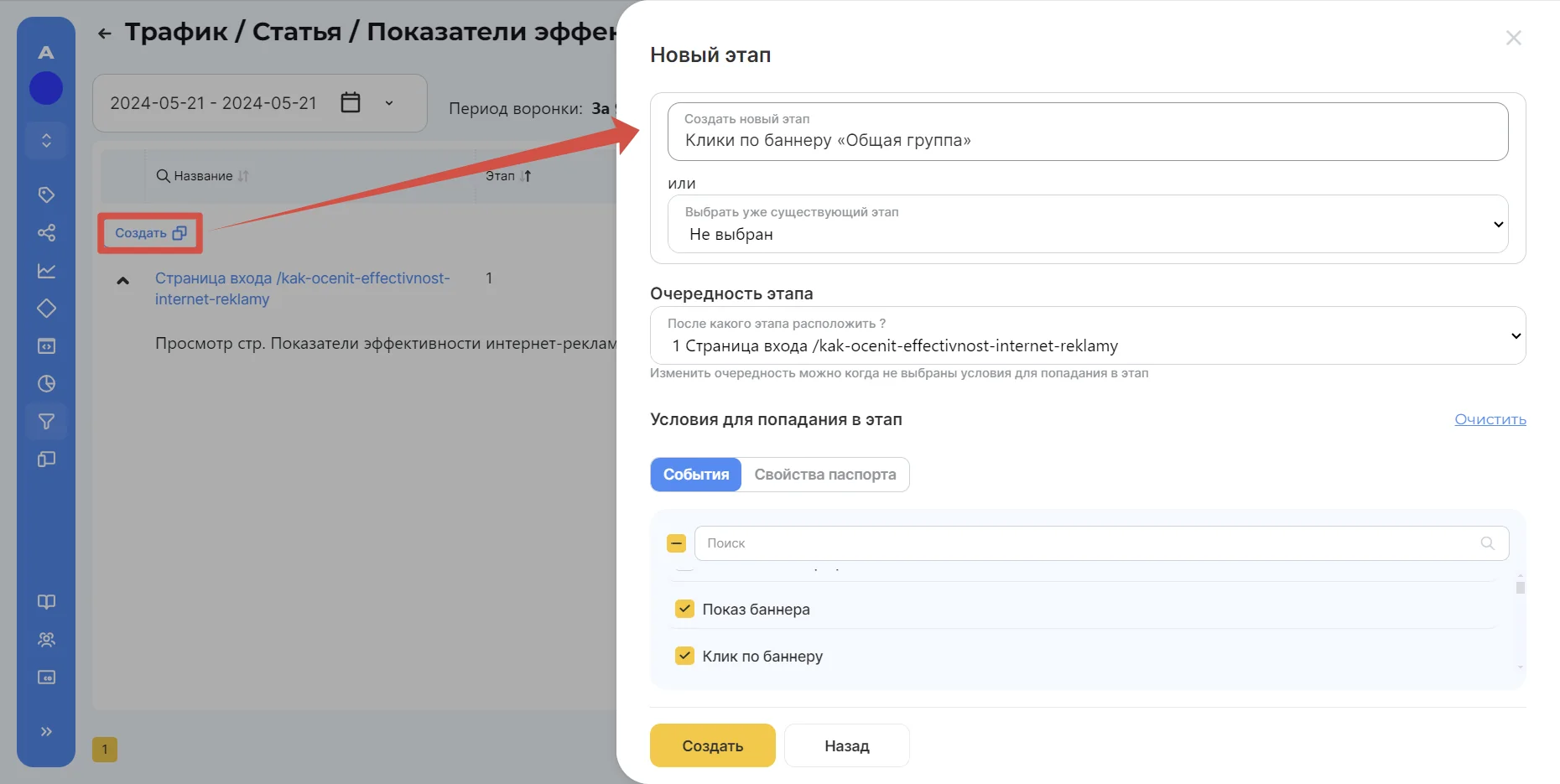Open the tag icon section in sidebar

click(46, 195)
